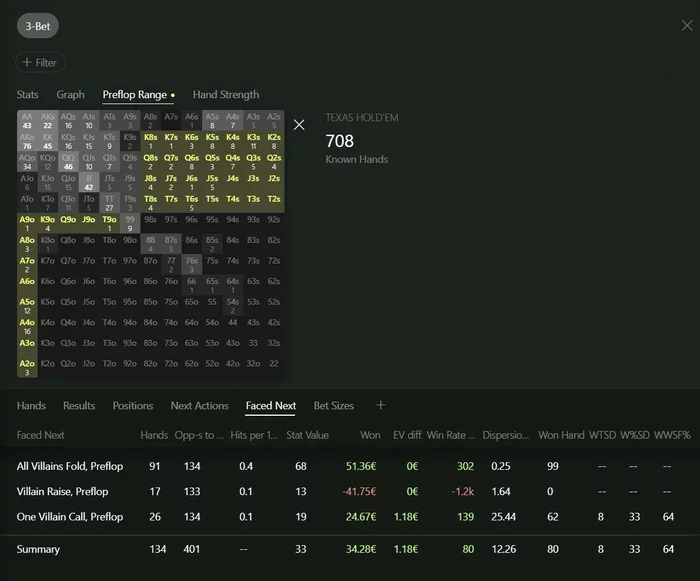Add a new tab with plus icon
The image size is (700, 581).
tap(380, 405)
